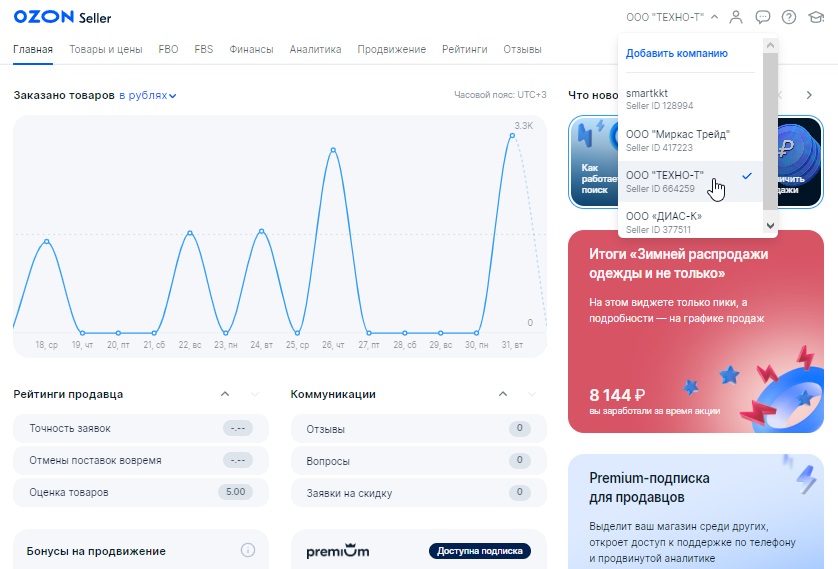Click the 8 144 ₽ earned amount

(x=617, y=395)
